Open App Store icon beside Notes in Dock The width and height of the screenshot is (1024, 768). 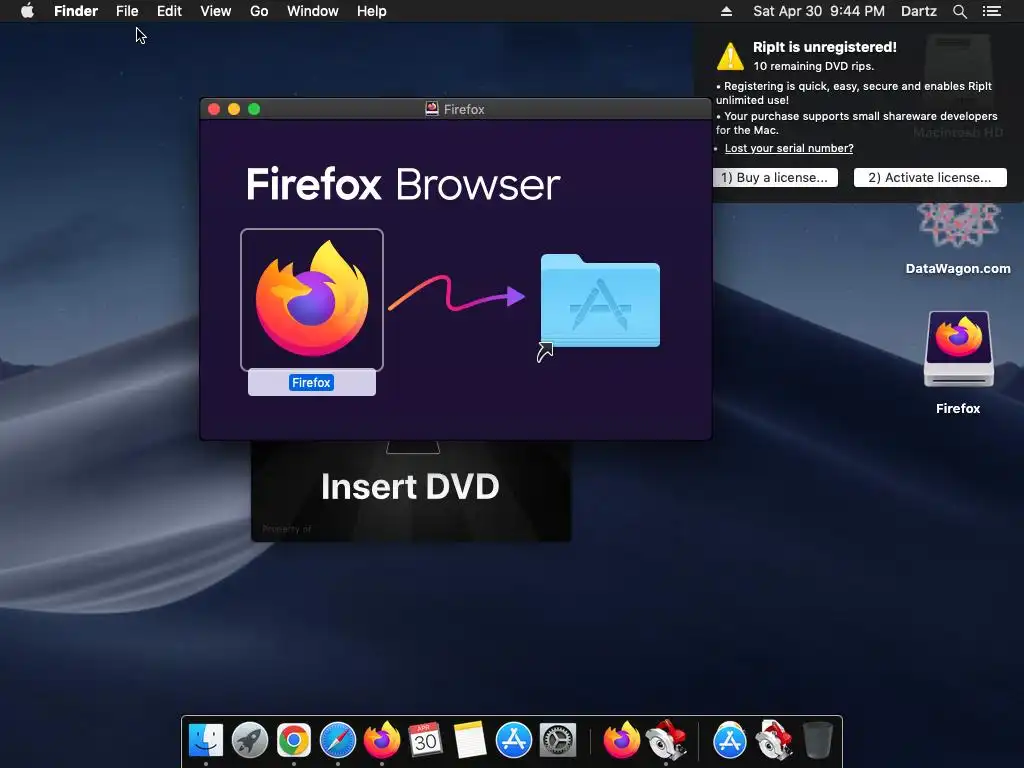click(x=513, y=740)
